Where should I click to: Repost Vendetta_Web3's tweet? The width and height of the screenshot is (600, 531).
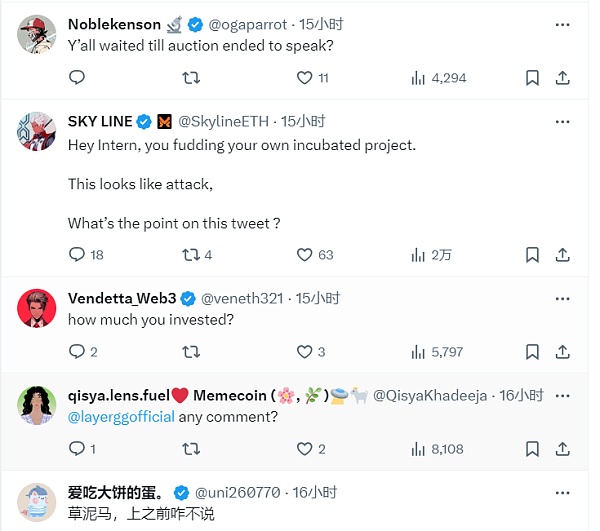click(191, 351)
